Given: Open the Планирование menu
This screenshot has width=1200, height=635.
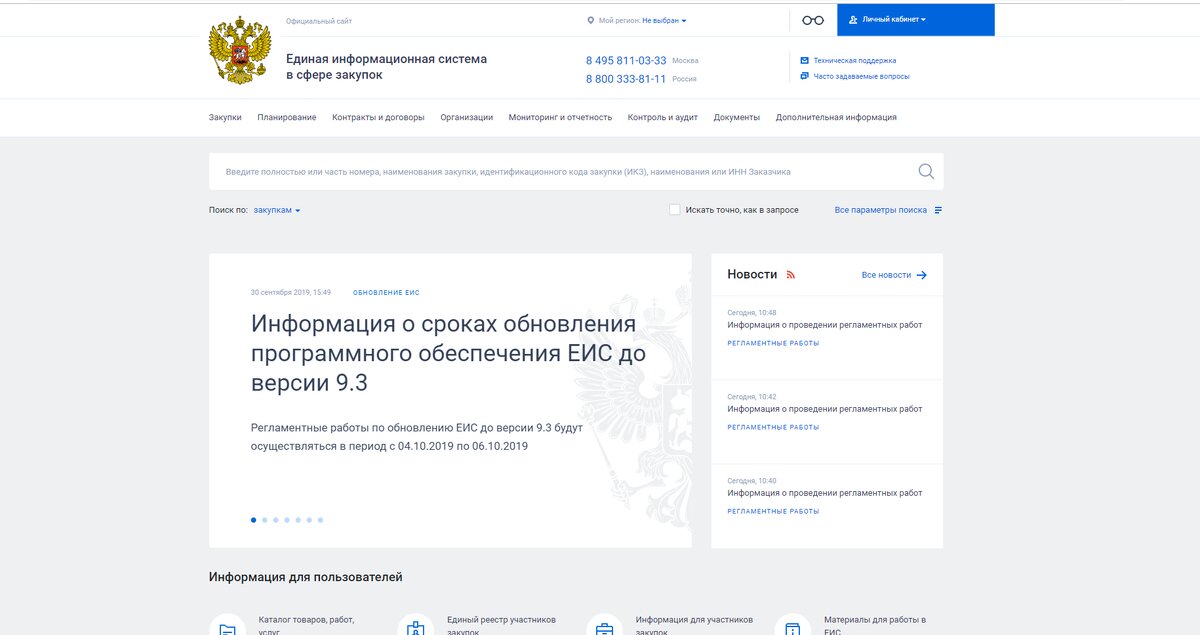Looking at the screenshot, I should tap(287, 117).
